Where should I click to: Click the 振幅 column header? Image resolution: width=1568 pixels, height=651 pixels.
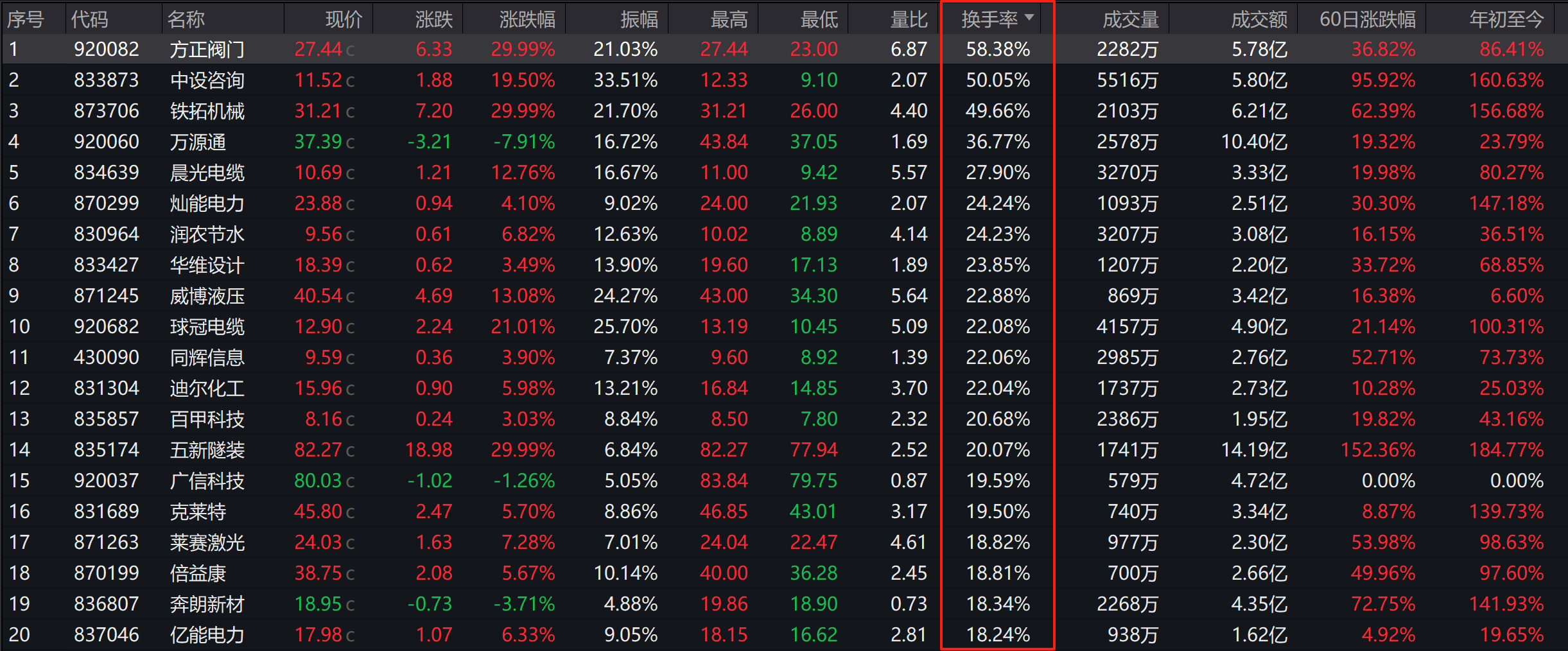point(640,19)
